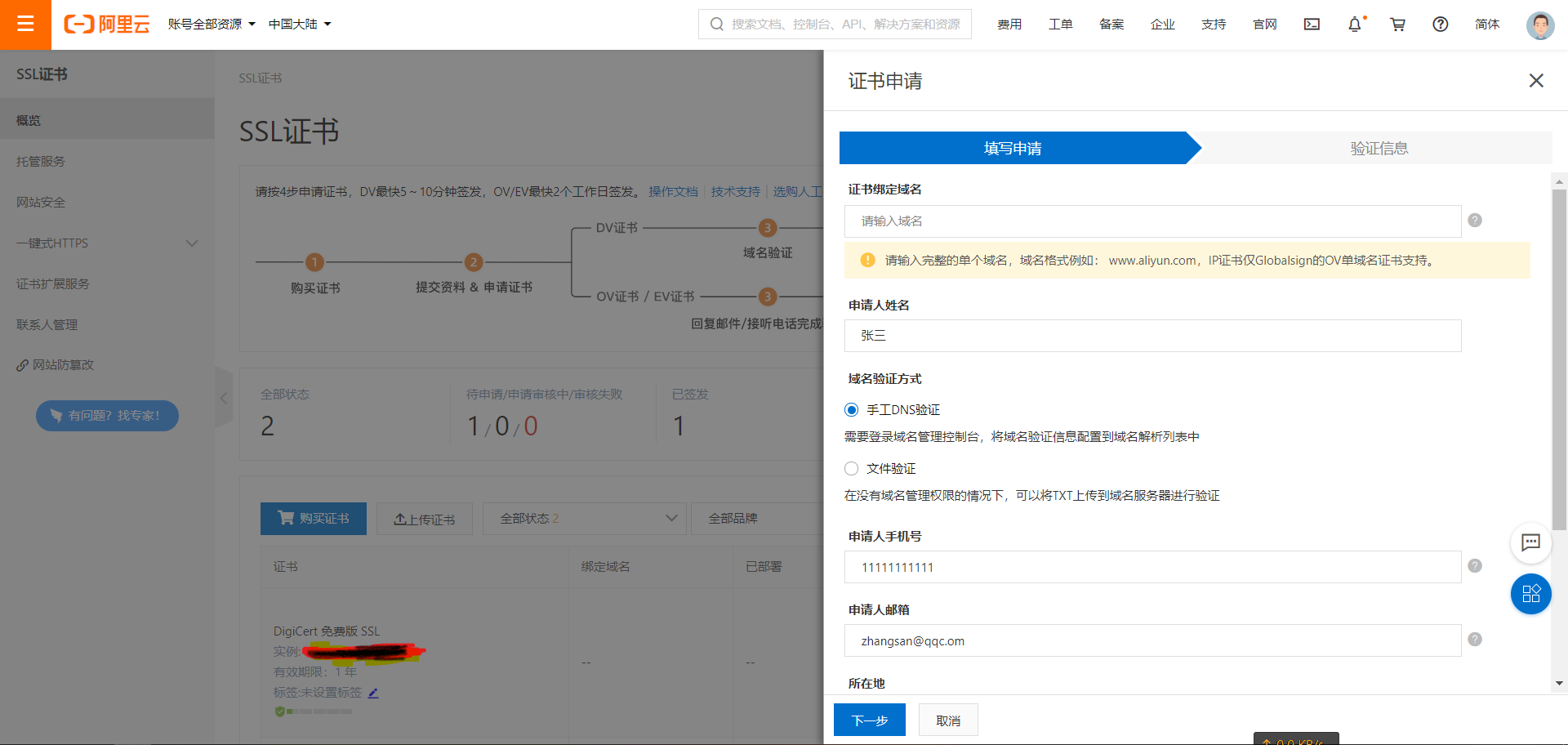Viewport: 1568px width, 745px height.
Task: Open 费用 top menu
Action: (1009, 25)
